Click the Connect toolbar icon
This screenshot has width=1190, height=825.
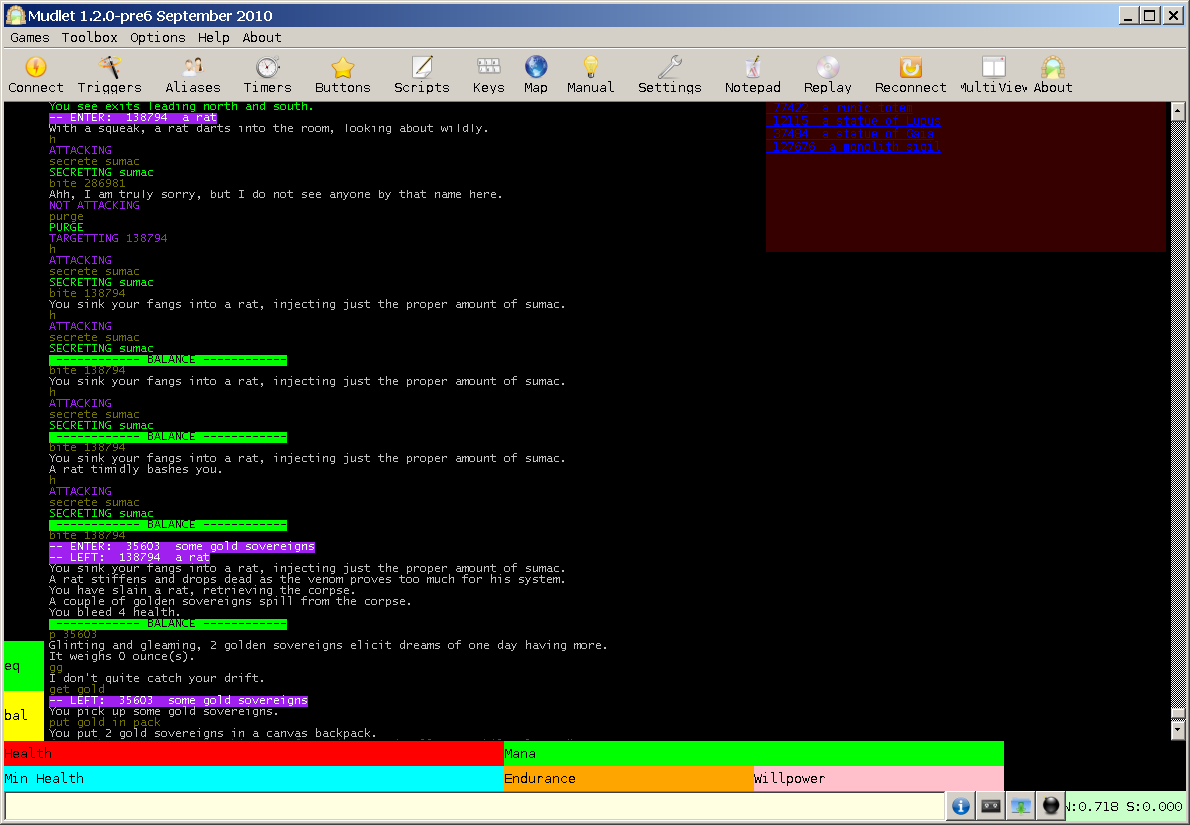point(36,75)
